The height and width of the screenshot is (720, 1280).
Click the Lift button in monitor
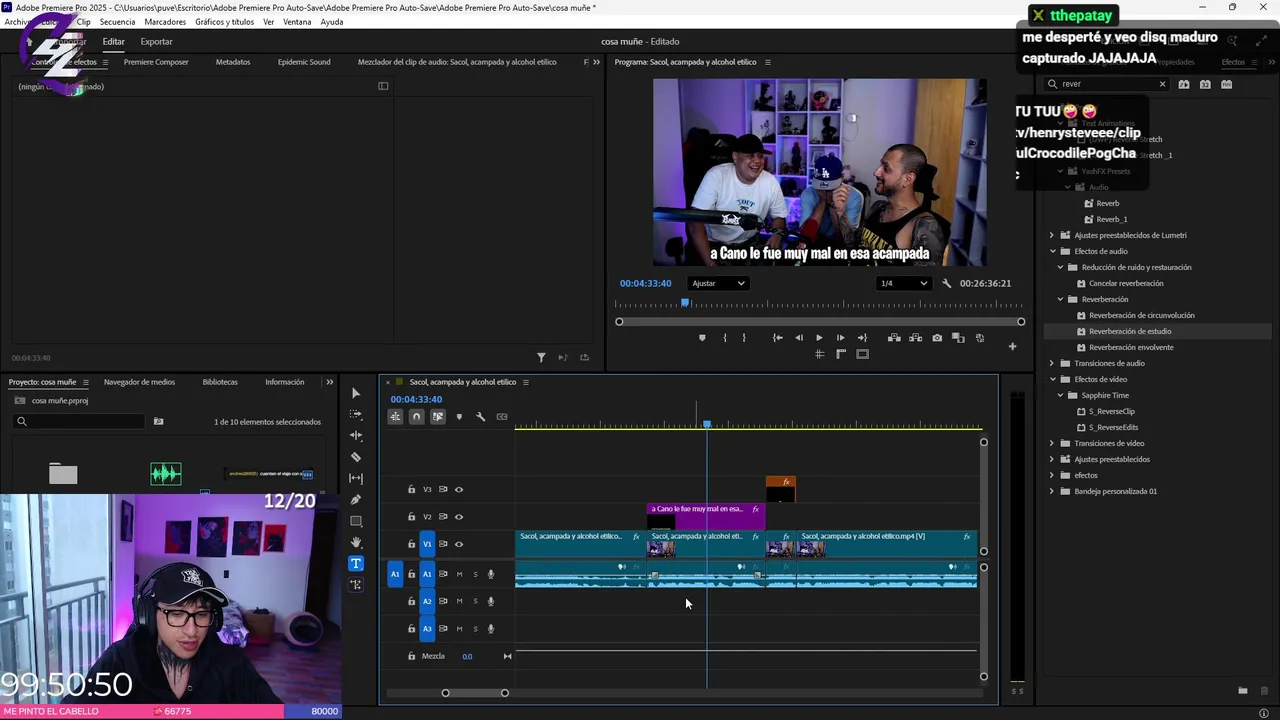pos(894,338)
